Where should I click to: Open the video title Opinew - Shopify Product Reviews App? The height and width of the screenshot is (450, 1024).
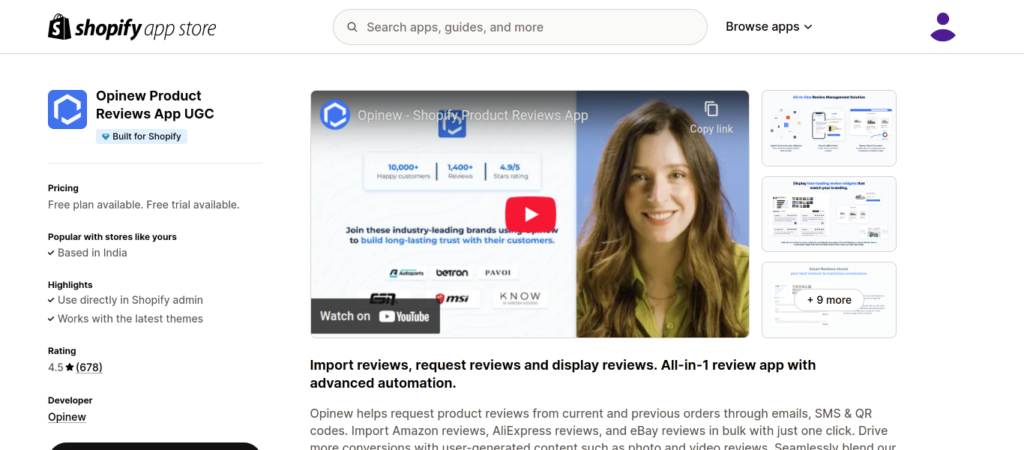473,116
